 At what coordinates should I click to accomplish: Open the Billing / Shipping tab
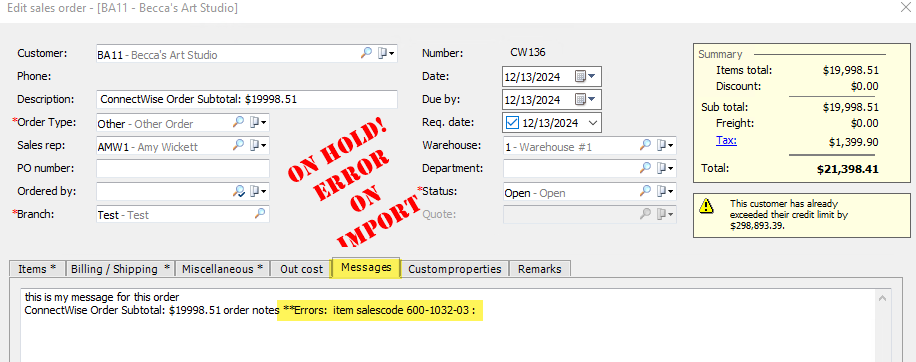pos(120,269)
